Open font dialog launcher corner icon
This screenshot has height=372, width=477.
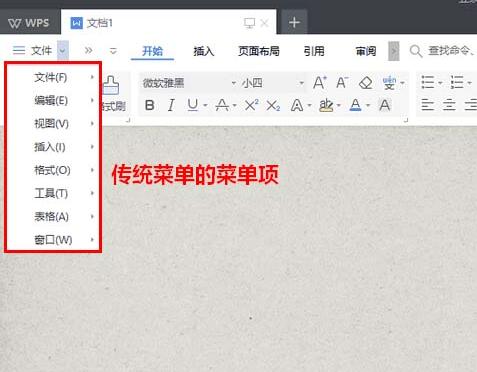pyautogui.click(x=406, y=120)
